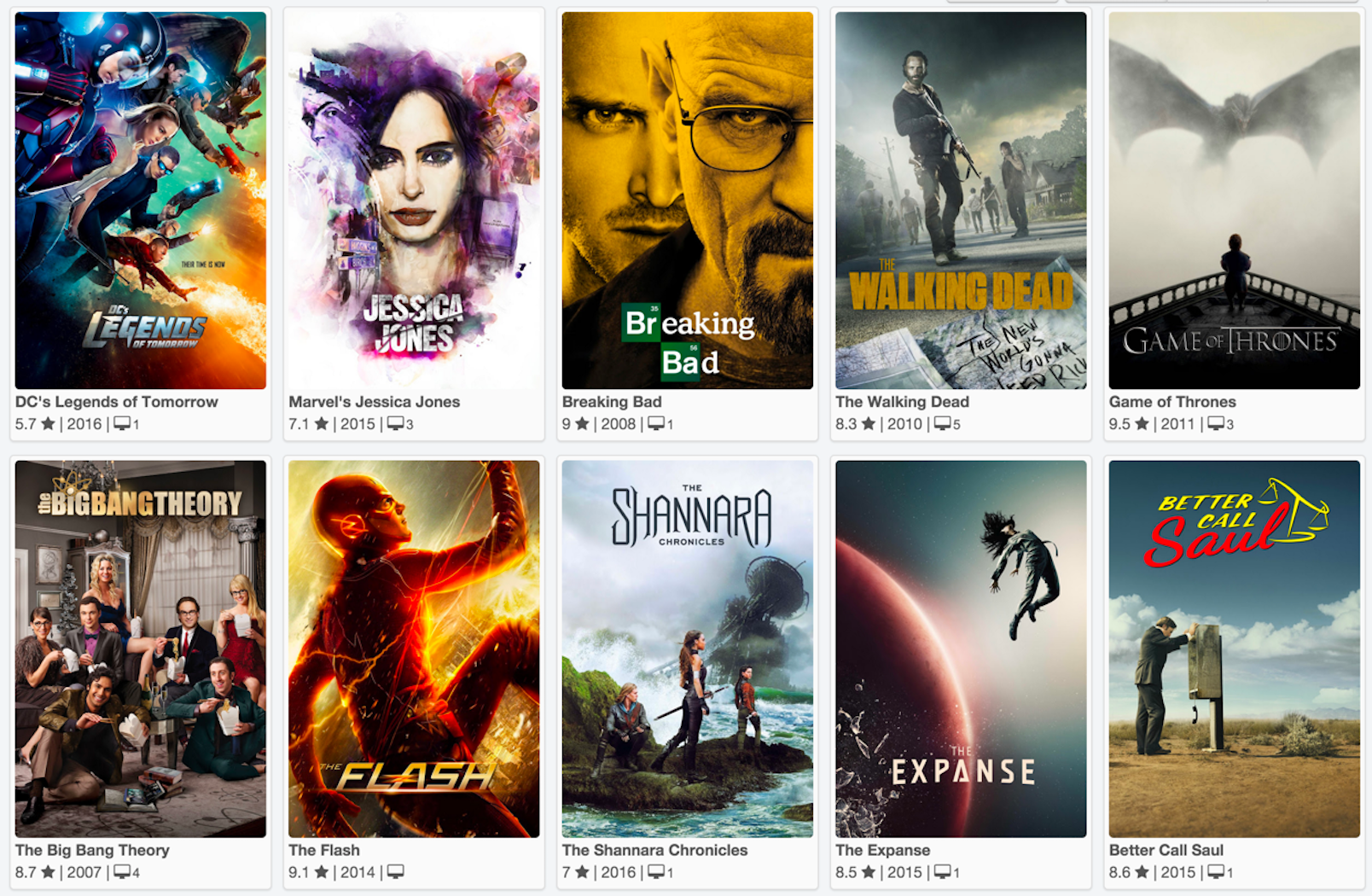This screenshot has width=1372, height=896.
Task: Click the monitor icon for The Walking Dead
Action: pos(942,423)
